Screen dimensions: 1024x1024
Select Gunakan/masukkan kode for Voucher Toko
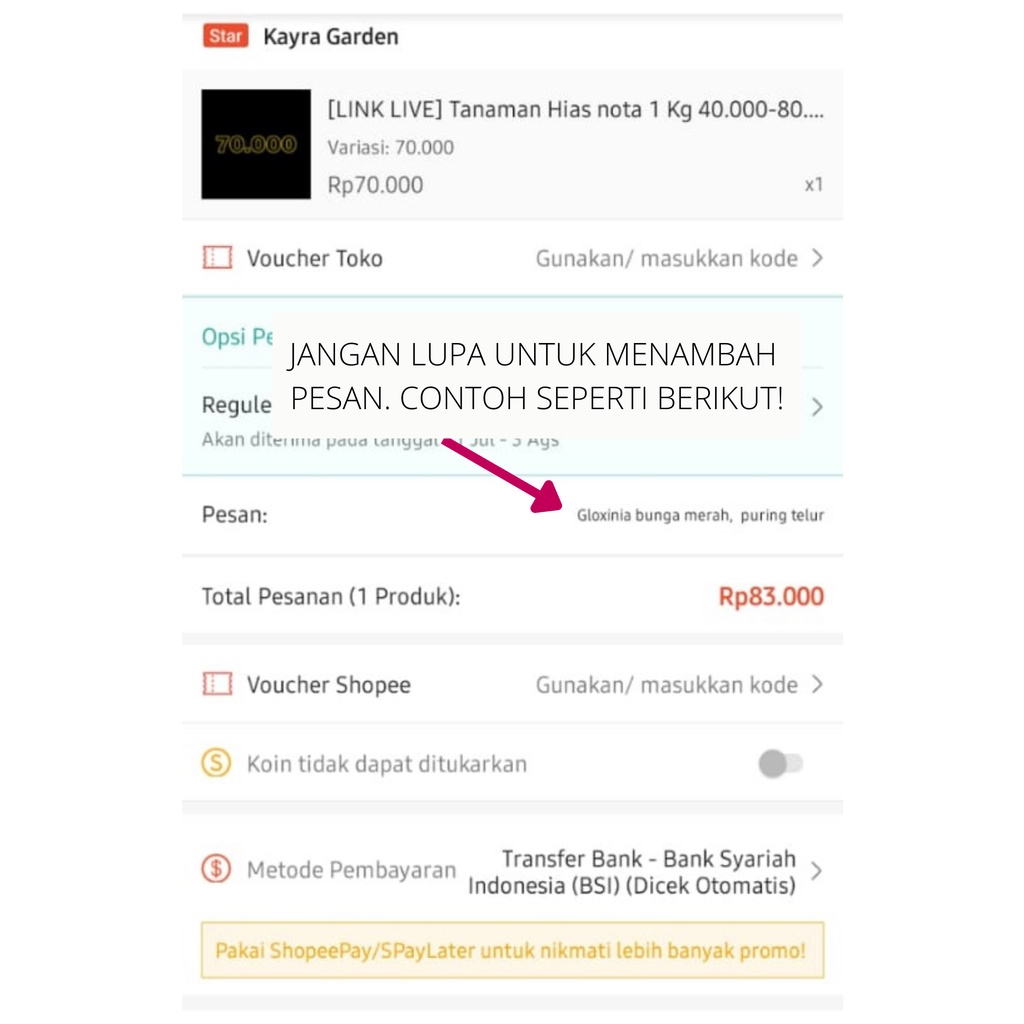pos(667,259)
